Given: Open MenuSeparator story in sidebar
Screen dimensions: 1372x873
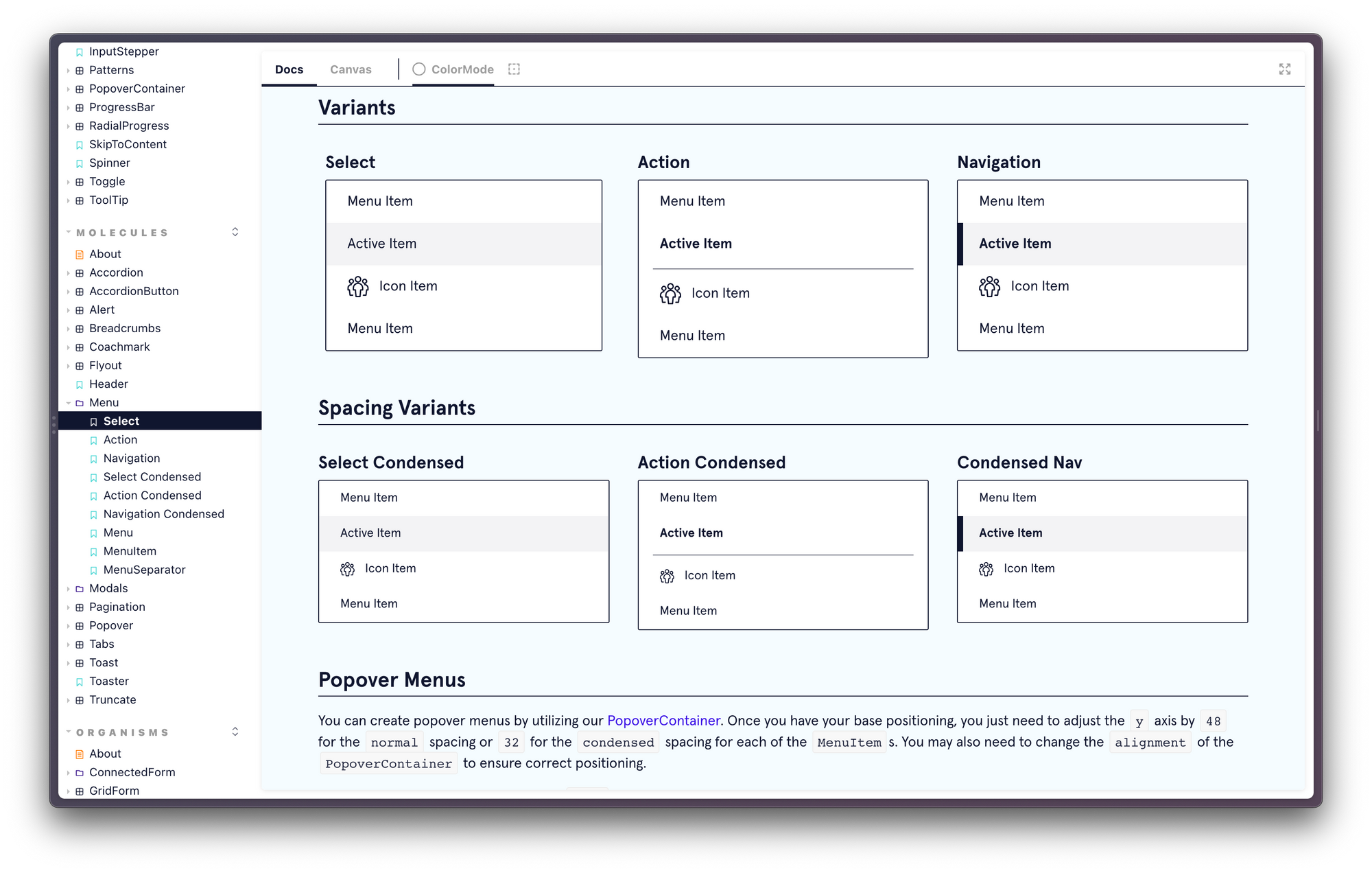Looking at the screenshot, I should click(144, 570).
